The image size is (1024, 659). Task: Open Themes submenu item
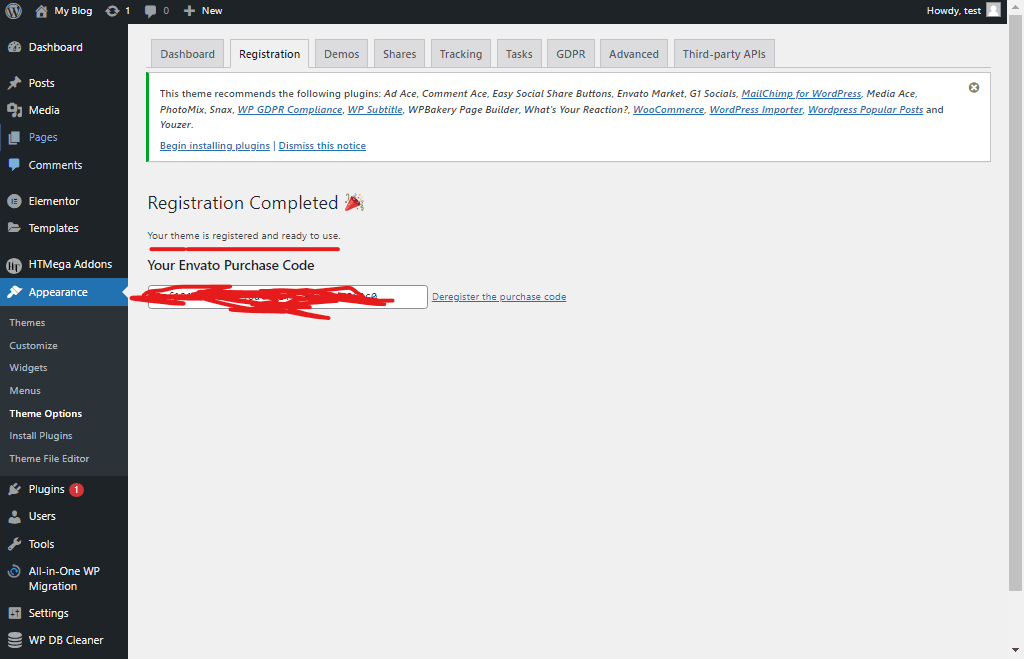click(x=27, y=323)
